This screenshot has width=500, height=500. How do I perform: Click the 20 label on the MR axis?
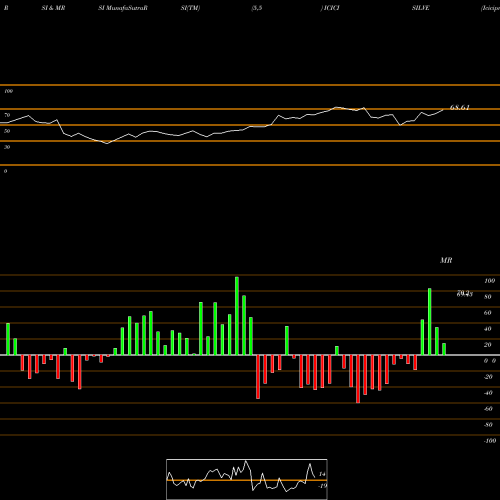(x=488, y=345)
